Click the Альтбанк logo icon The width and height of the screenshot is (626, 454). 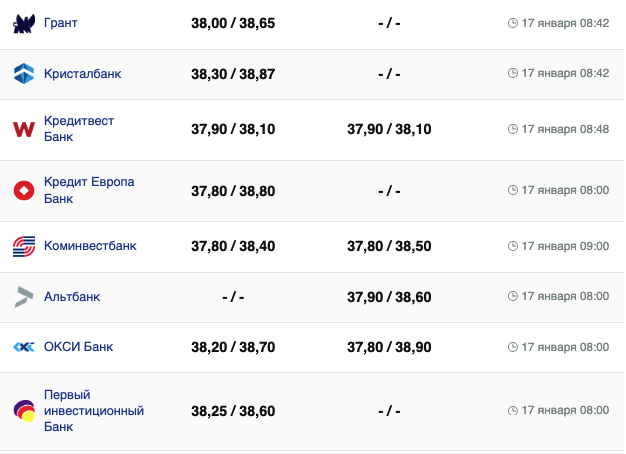point(24,296)
